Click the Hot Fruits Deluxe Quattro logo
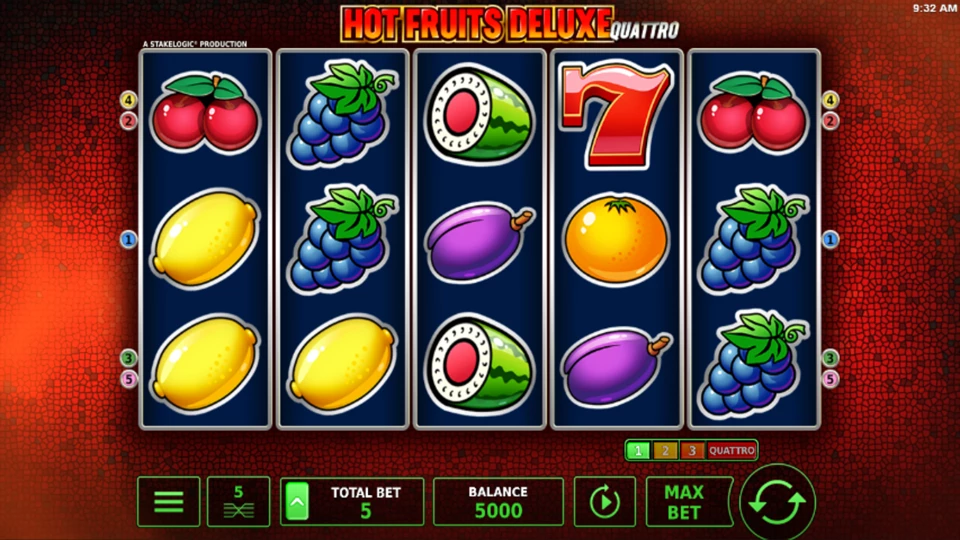This screenshot has height=540, width=960. tap(509, 24)
